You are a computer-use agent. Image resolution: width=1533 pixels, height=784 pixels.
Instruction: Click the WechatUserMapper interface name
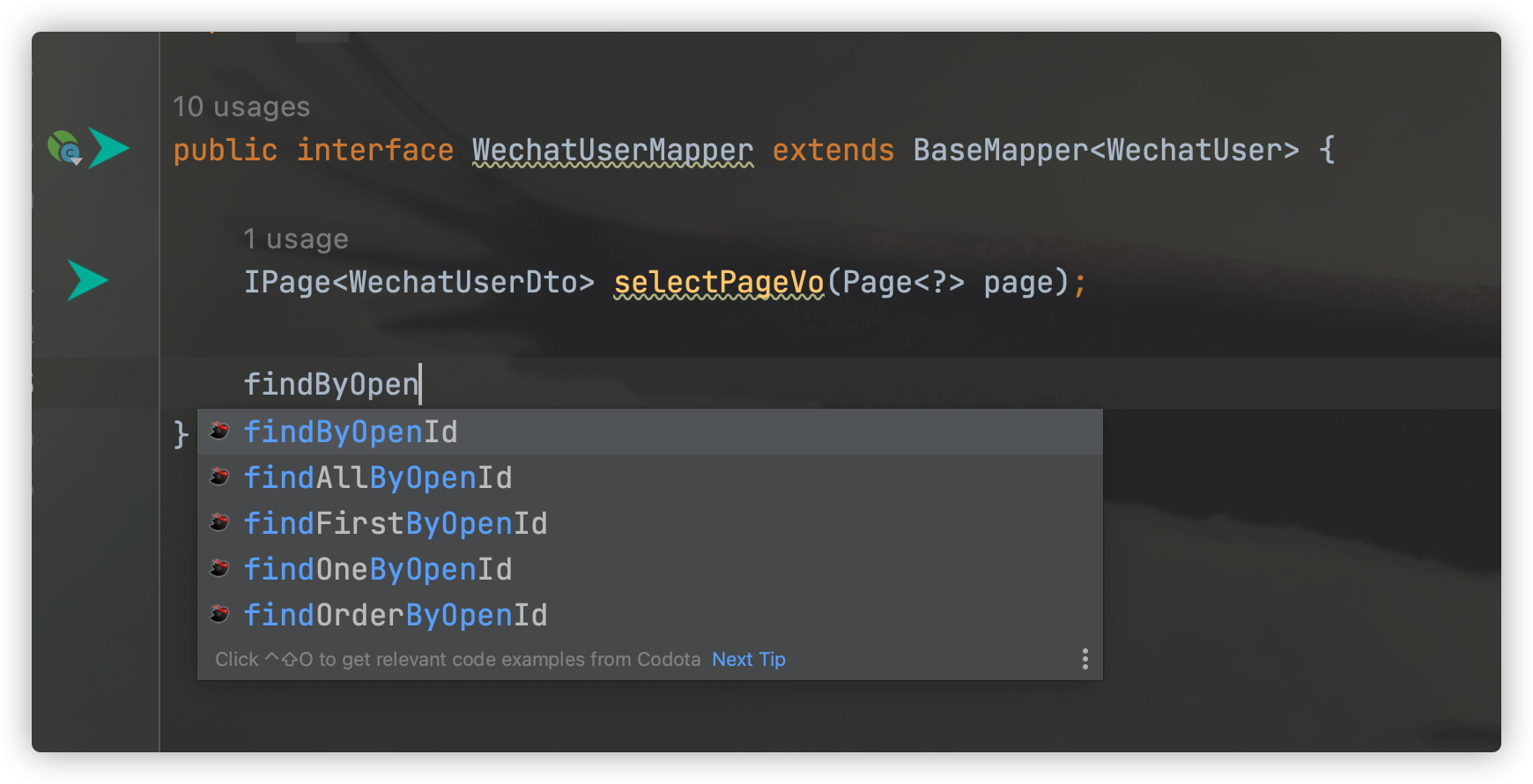point(612,151)
